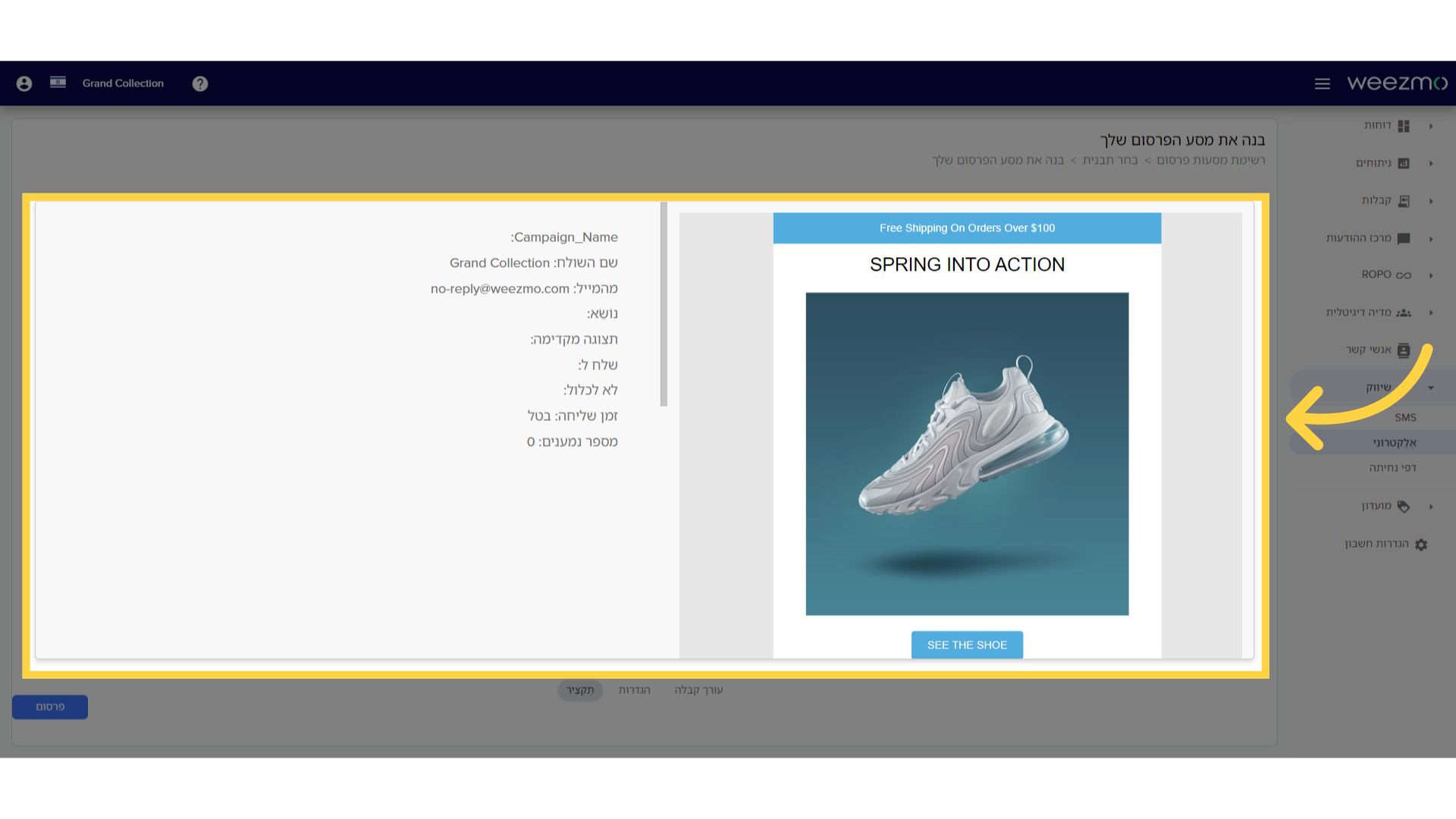
Task: Switch language via the Israel flag icon
Action: tap(58, 82)
